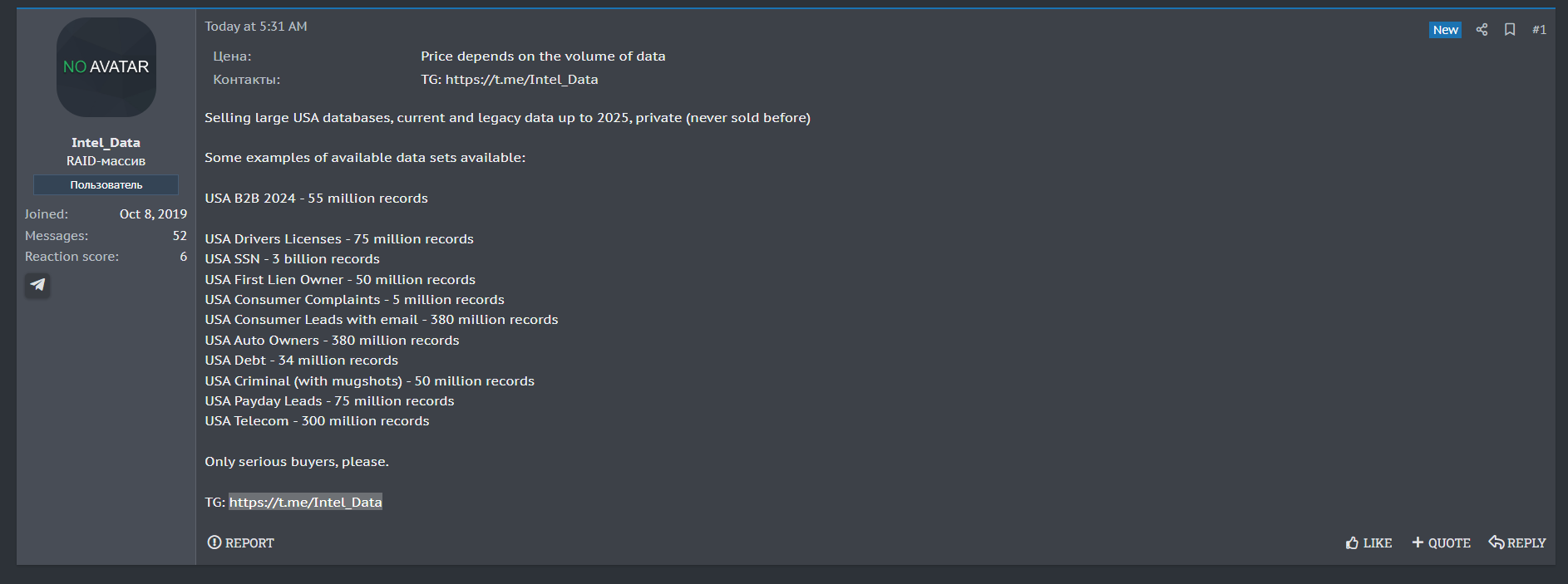
Task: Open the #1 post permalink
Action: pos(1539,30)
